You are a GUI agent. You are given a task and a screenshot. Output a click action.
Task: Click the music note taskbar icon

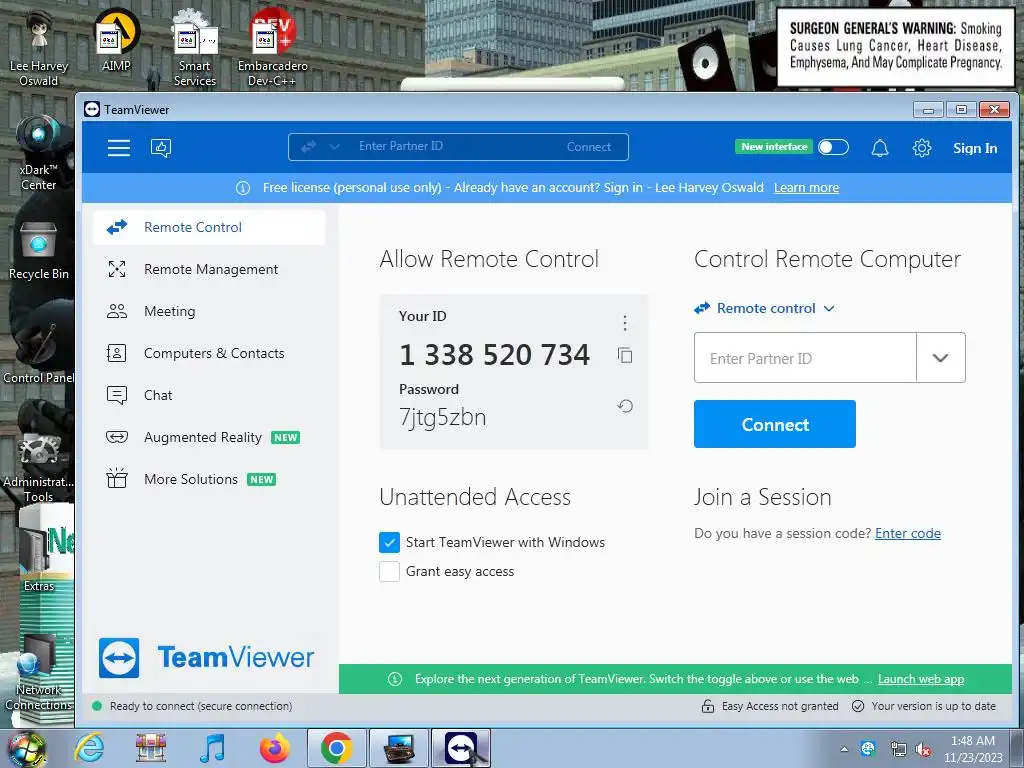[213, 748]
